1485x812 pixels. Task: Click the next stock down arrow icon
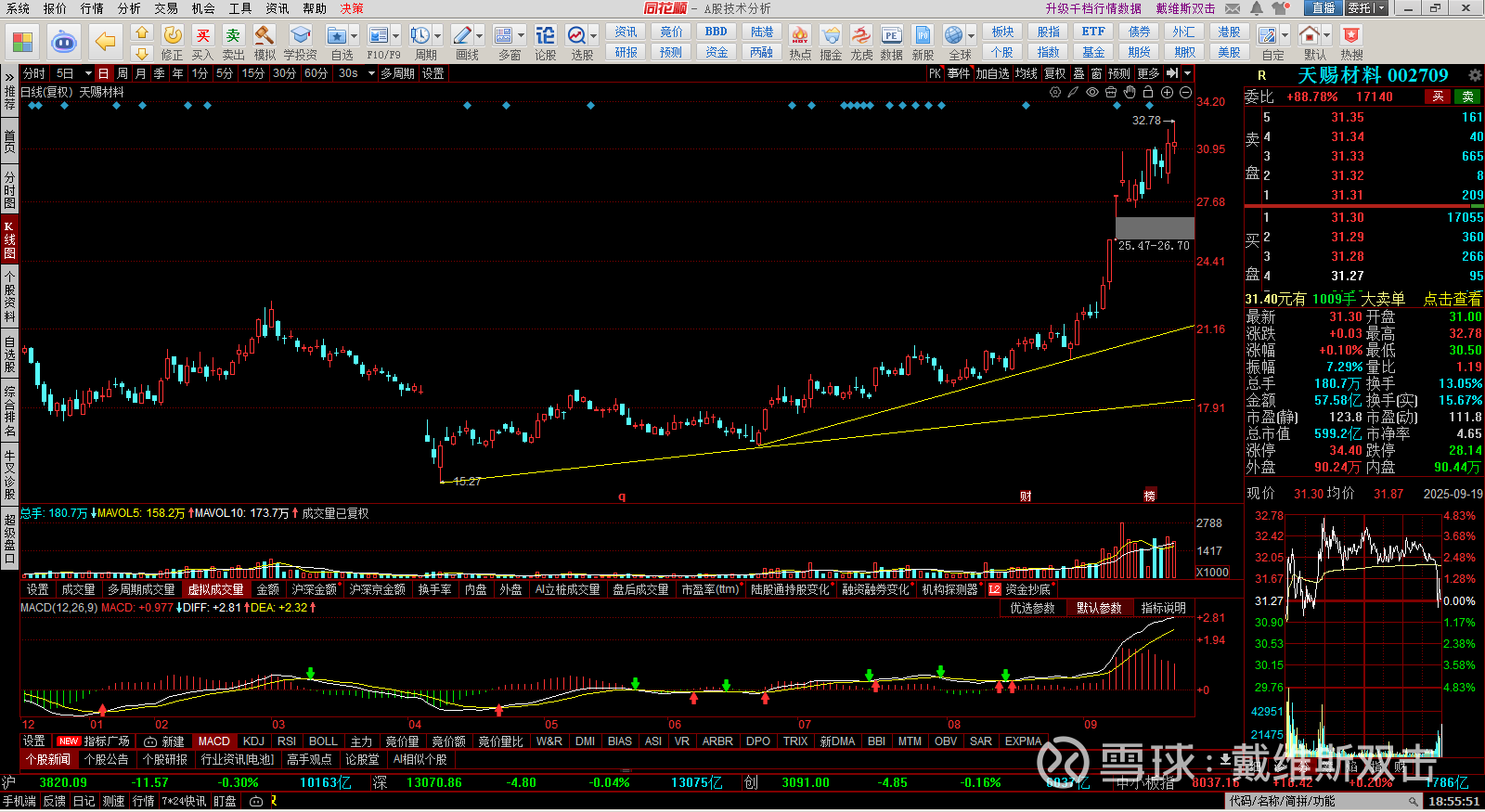pos(142,54)
